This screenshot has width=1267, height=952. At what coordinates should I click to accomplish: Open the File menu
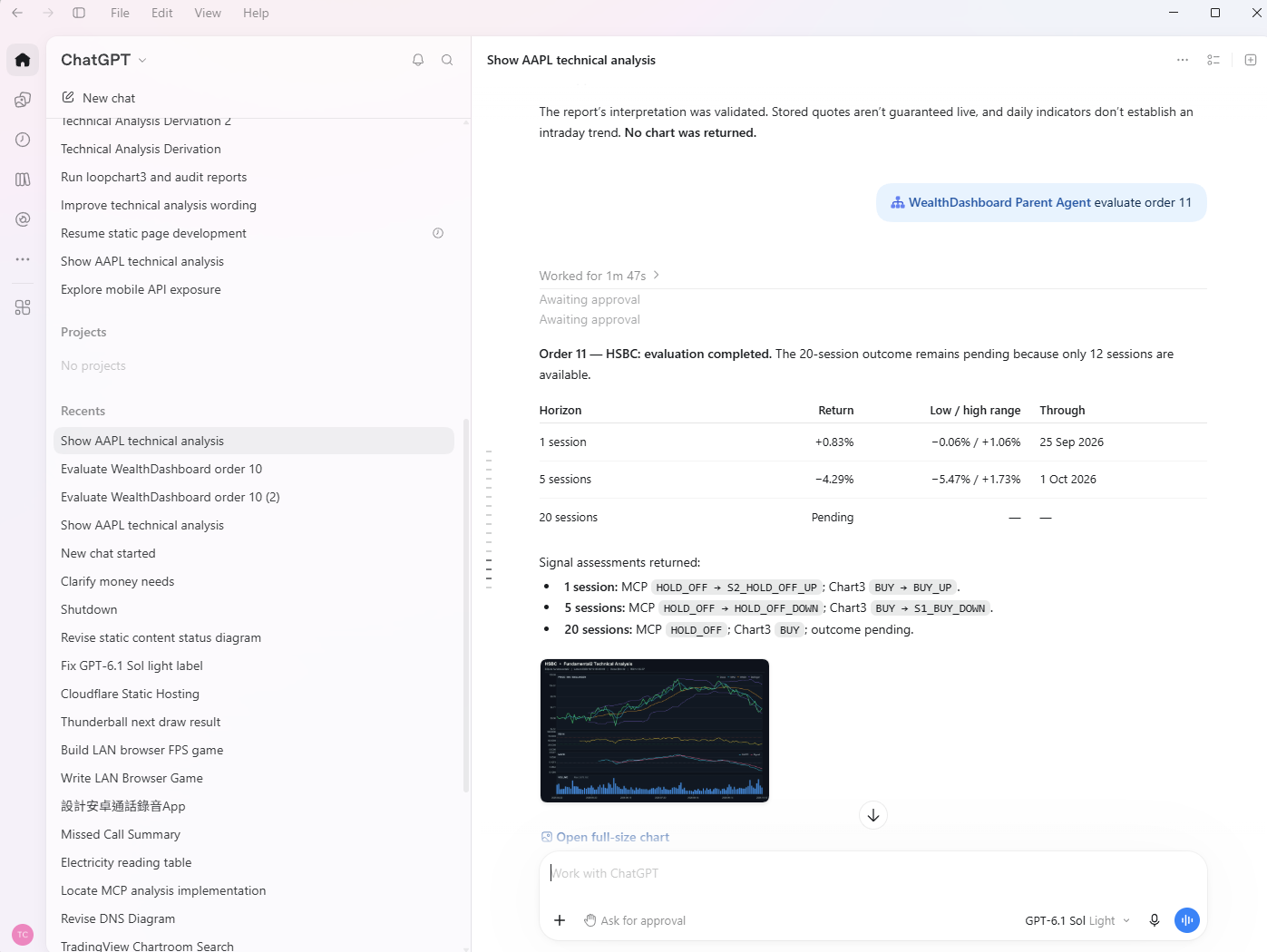point(120,13)
